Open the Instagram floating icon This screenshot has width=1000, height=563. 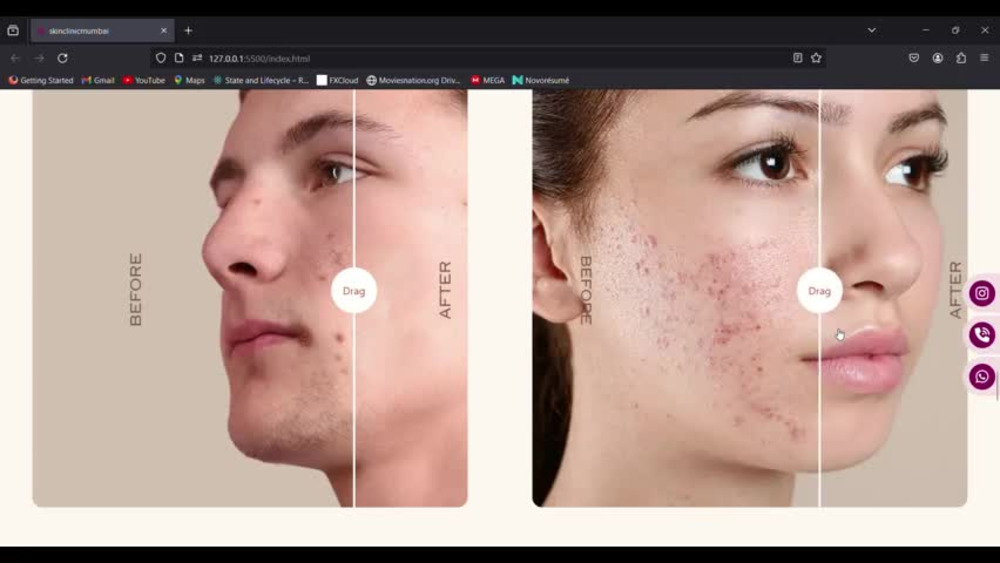tap(982, 293)
